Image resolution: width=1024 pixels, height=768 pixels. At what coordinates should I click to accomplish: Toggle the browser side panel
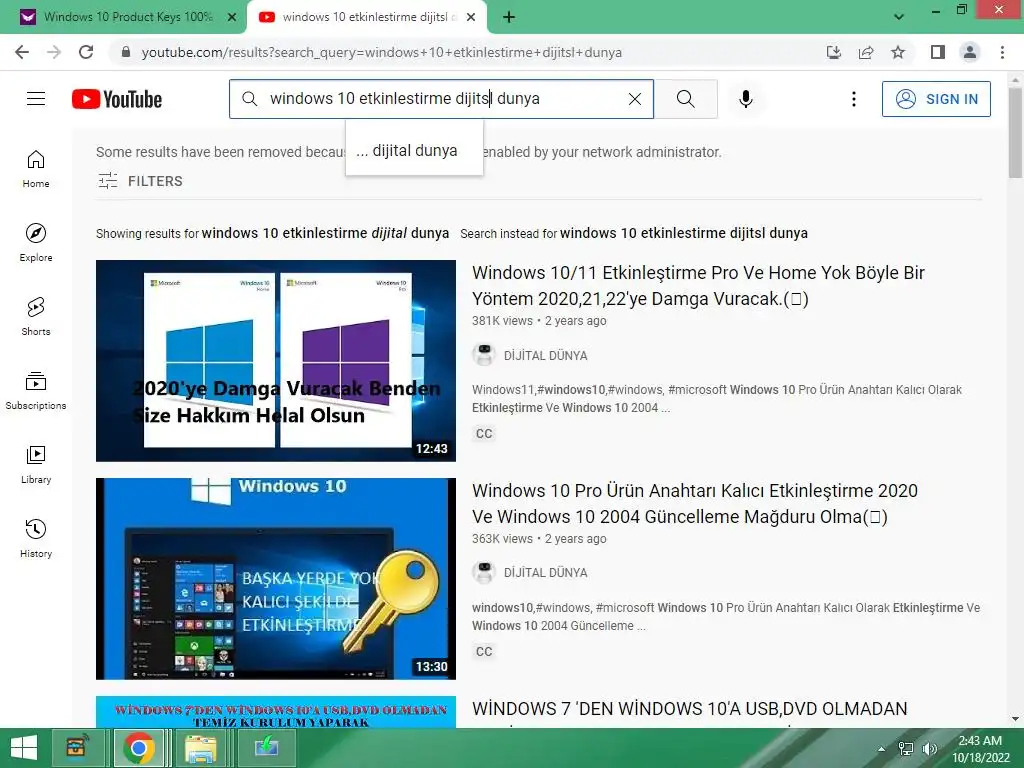(x=938, y=52)
